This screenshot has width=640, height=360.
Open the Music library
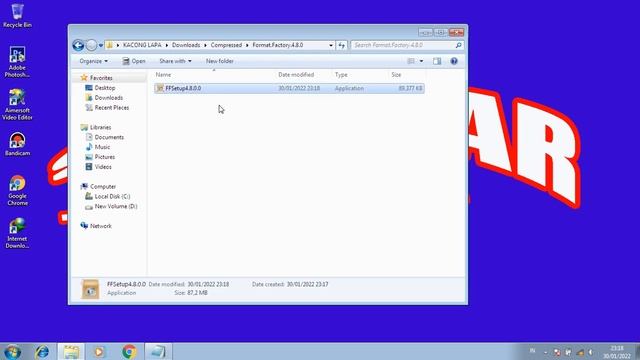[x=102, y=147]
